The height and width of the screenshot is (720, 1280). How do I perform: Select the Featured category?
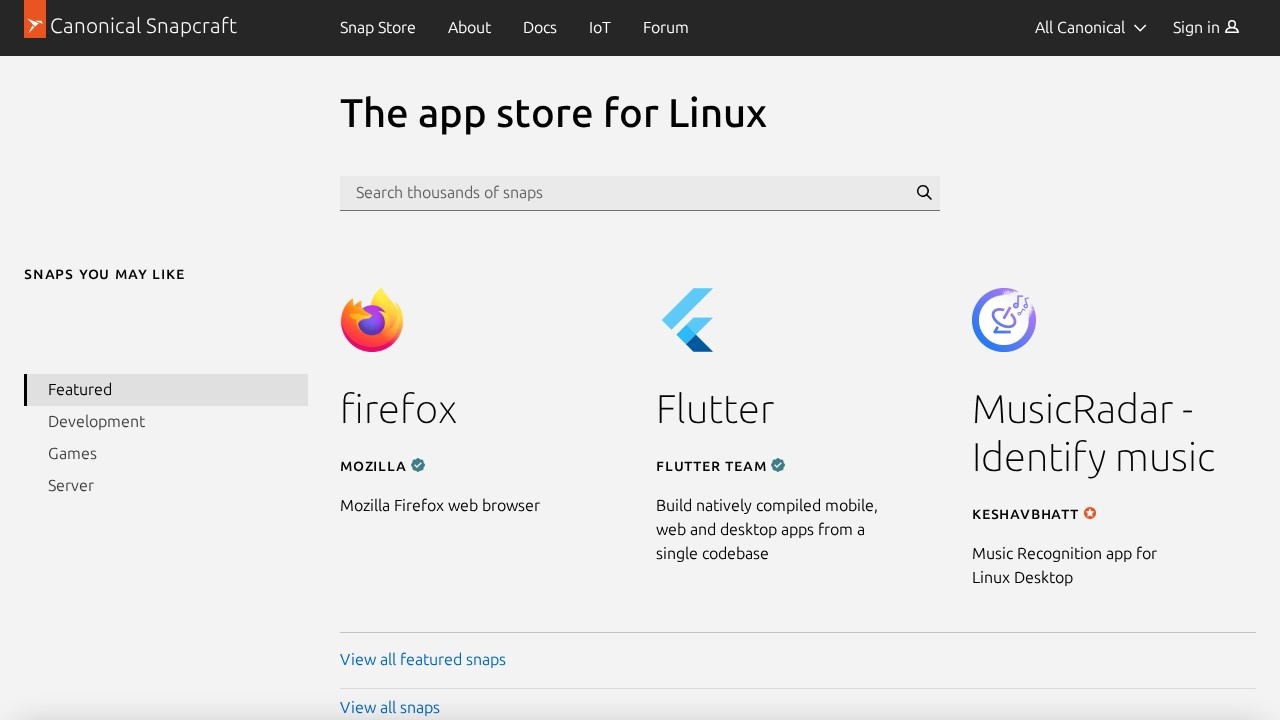pos(166,390)
